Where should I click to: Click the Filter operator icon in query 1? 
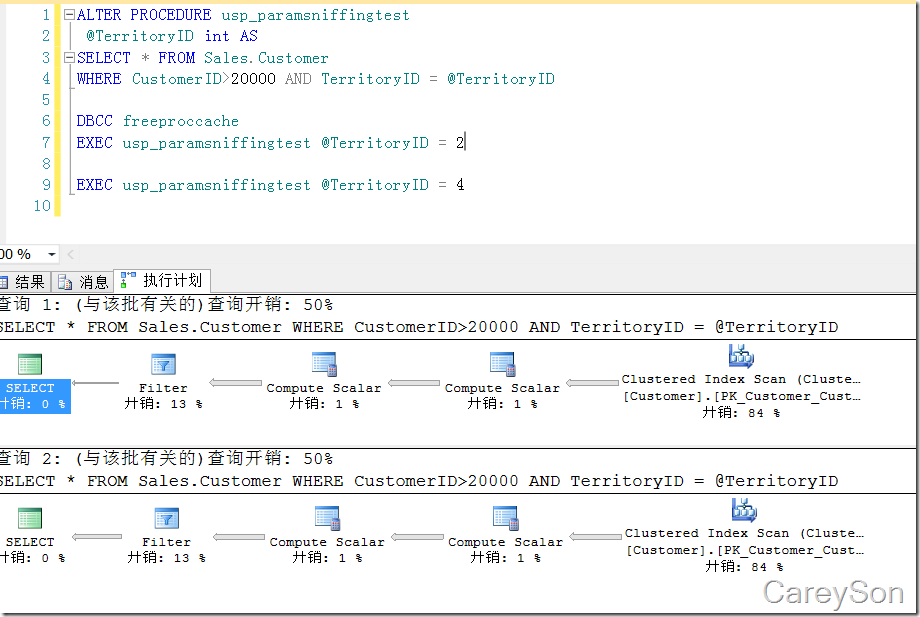163,365
